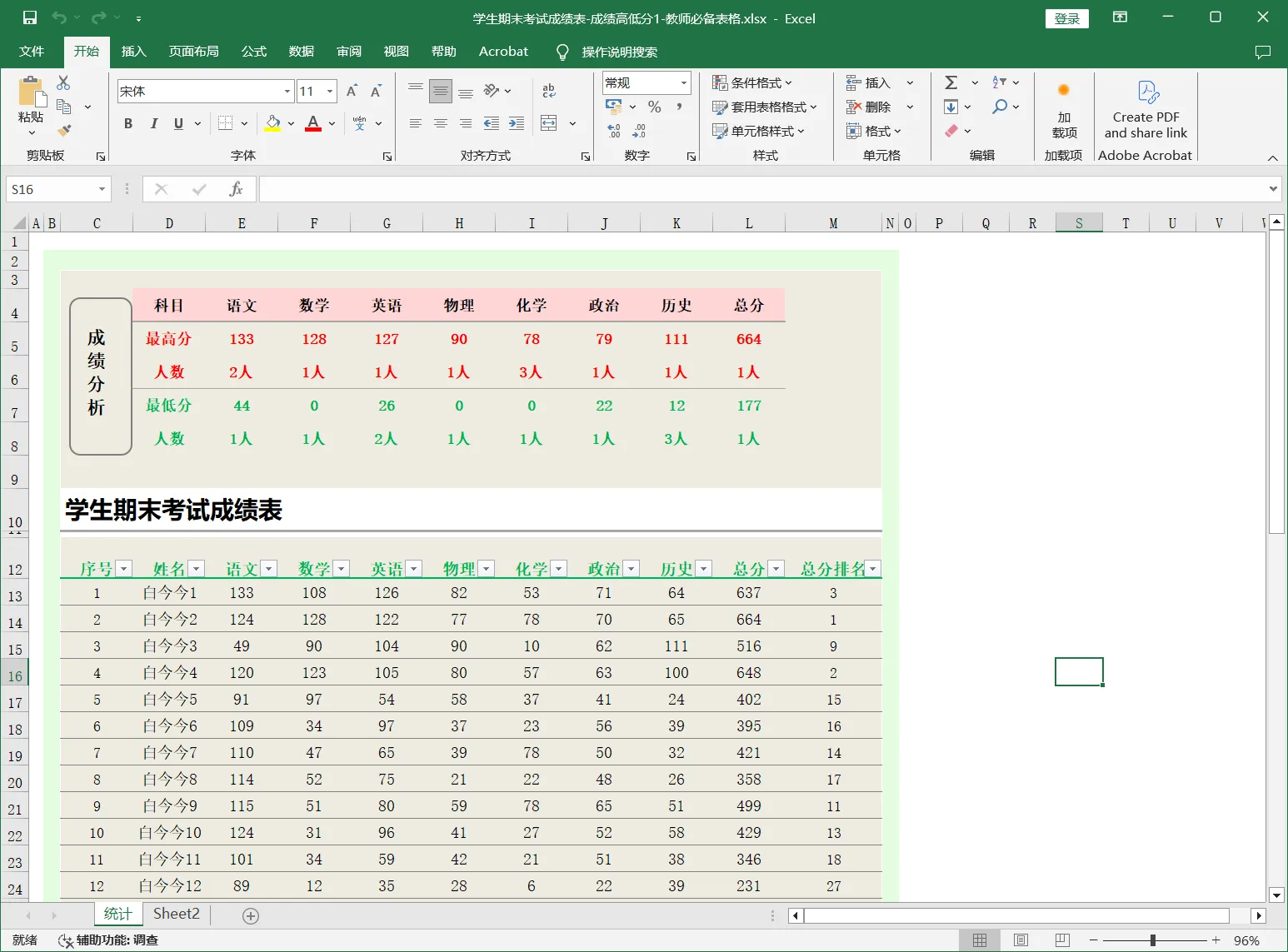The height and width of the screenshot is (952, 1288).
Task: Toggle align text right
Action: tap(466, 123)
